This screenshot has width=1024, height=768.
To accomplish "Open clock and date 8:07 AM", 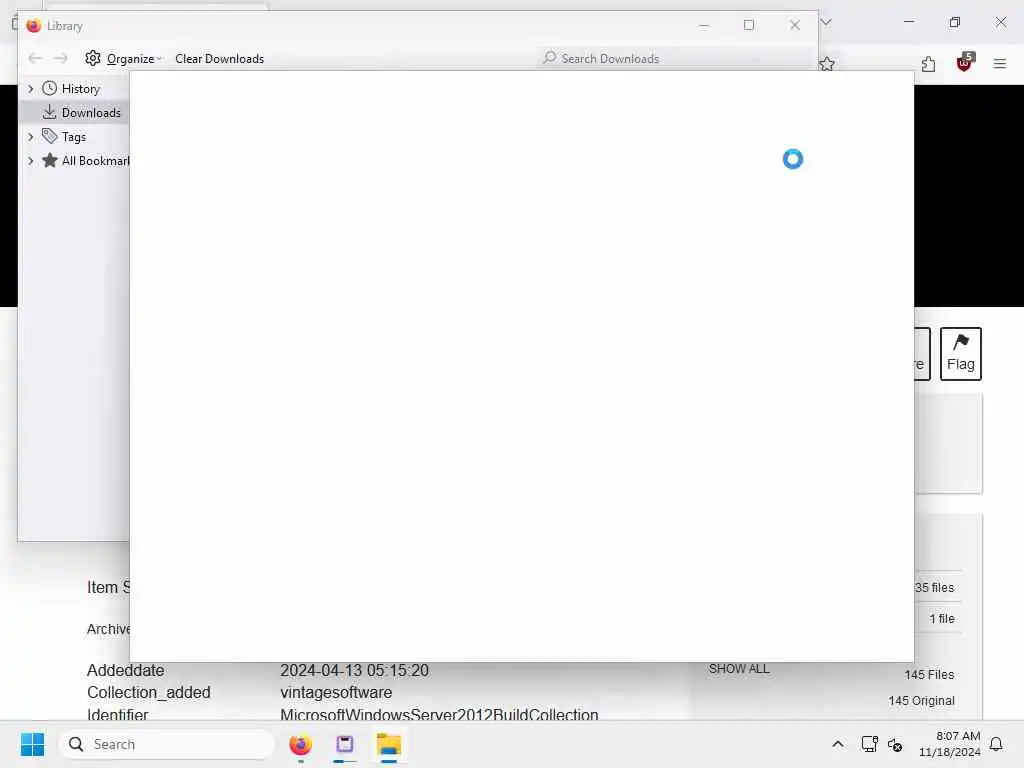I will point(950,744).
